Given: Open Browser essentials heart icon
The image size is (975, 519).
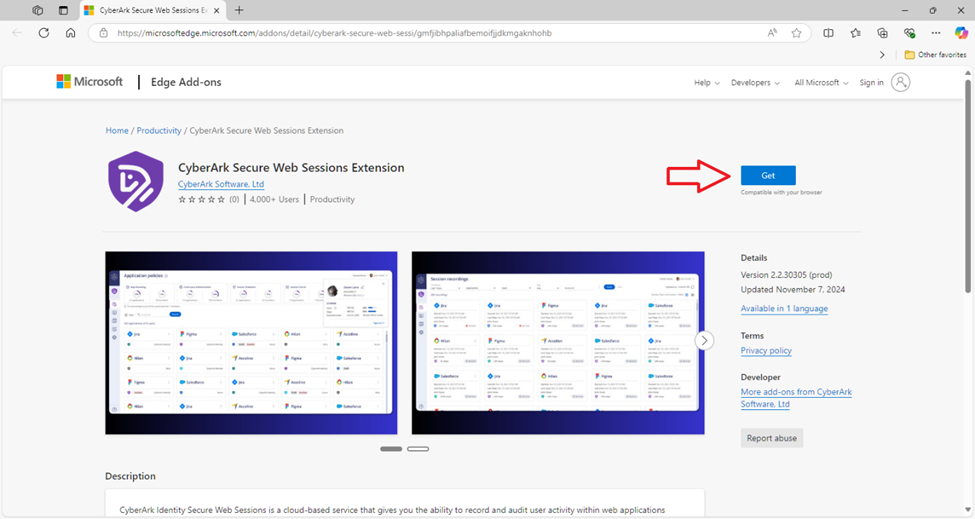Looking at the screenshot, I should coord(910,33).
